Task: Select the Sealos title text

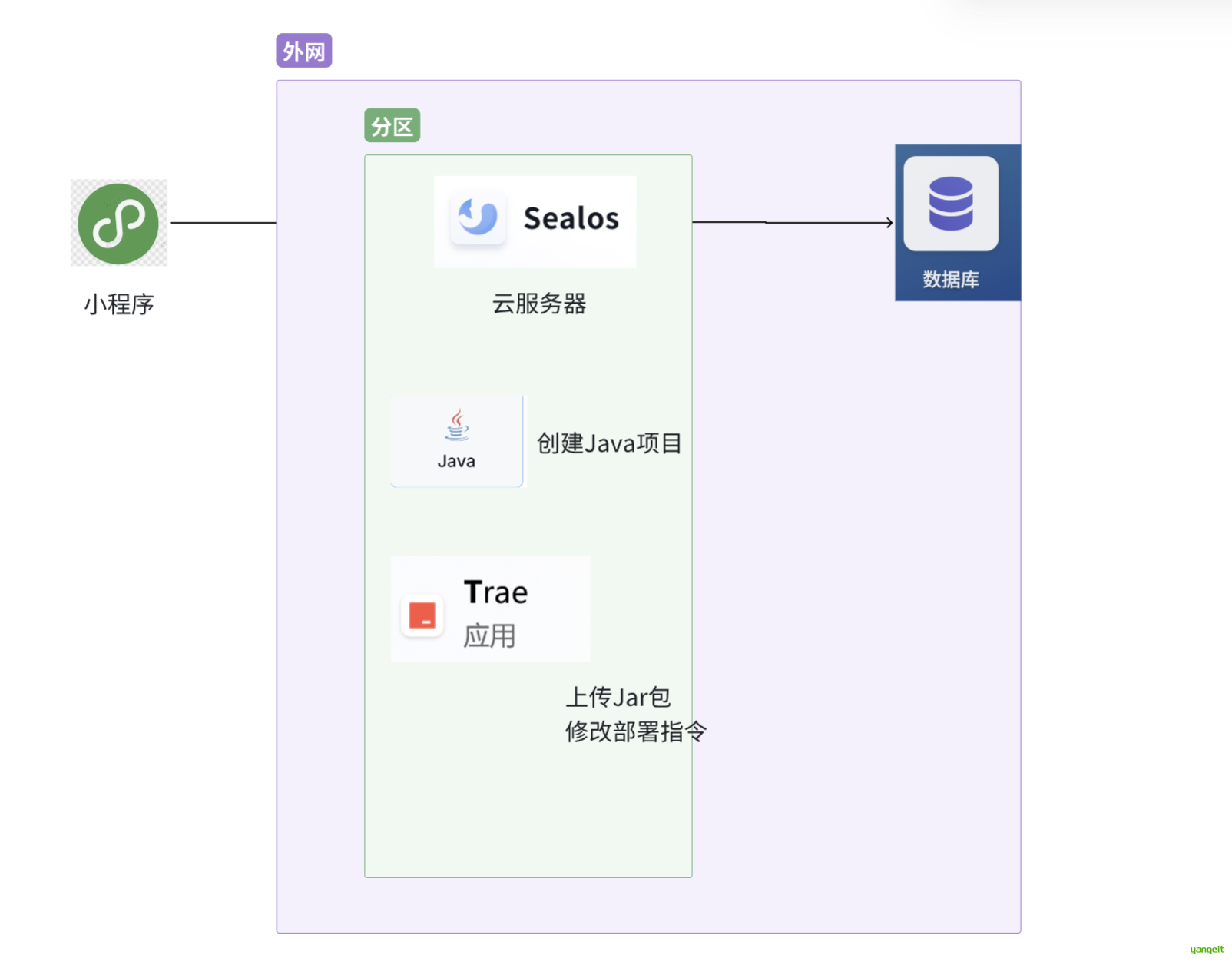Action: click(571, 218)
